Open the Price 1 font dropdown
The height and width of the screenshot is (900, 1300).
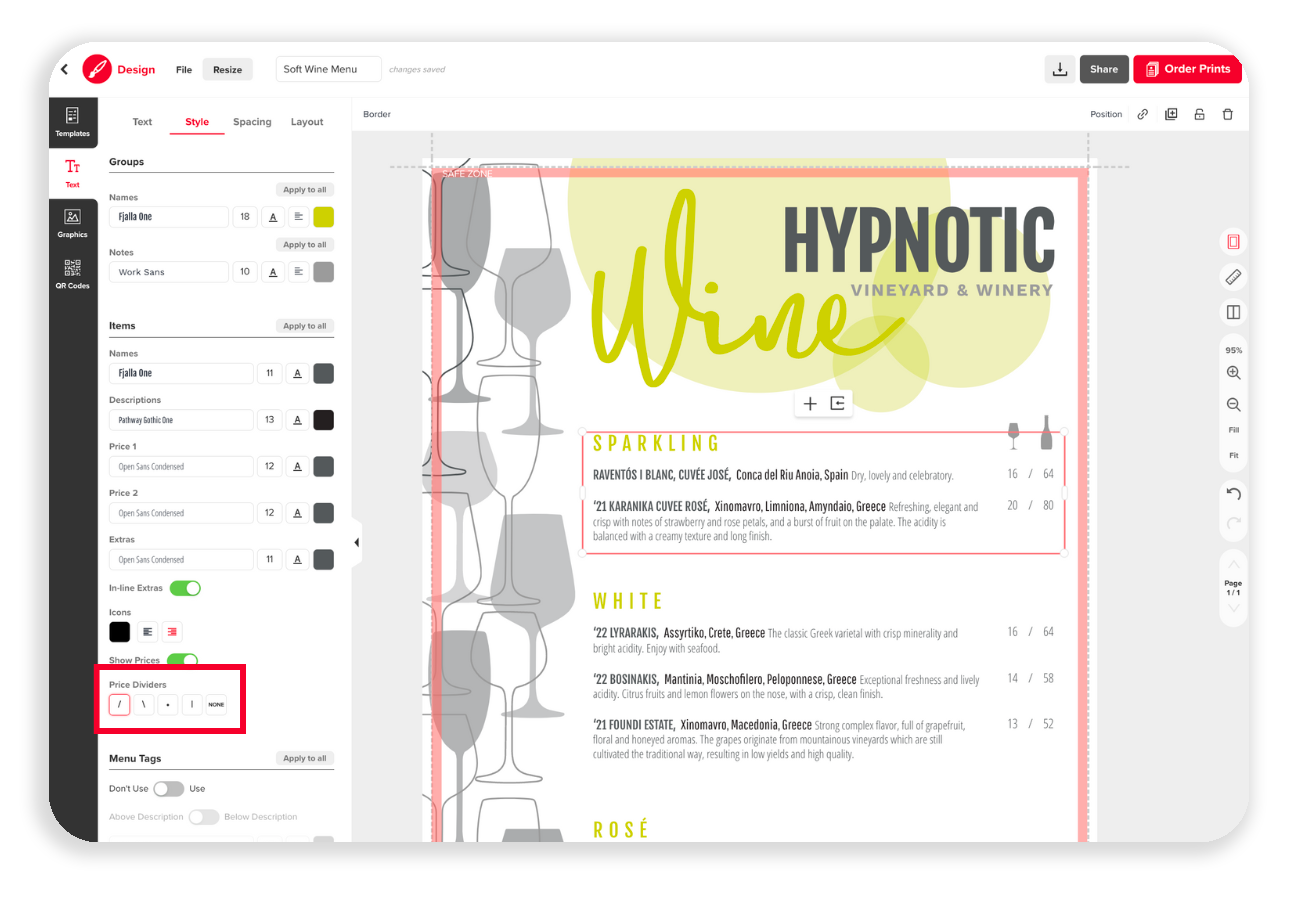point(181,466)
